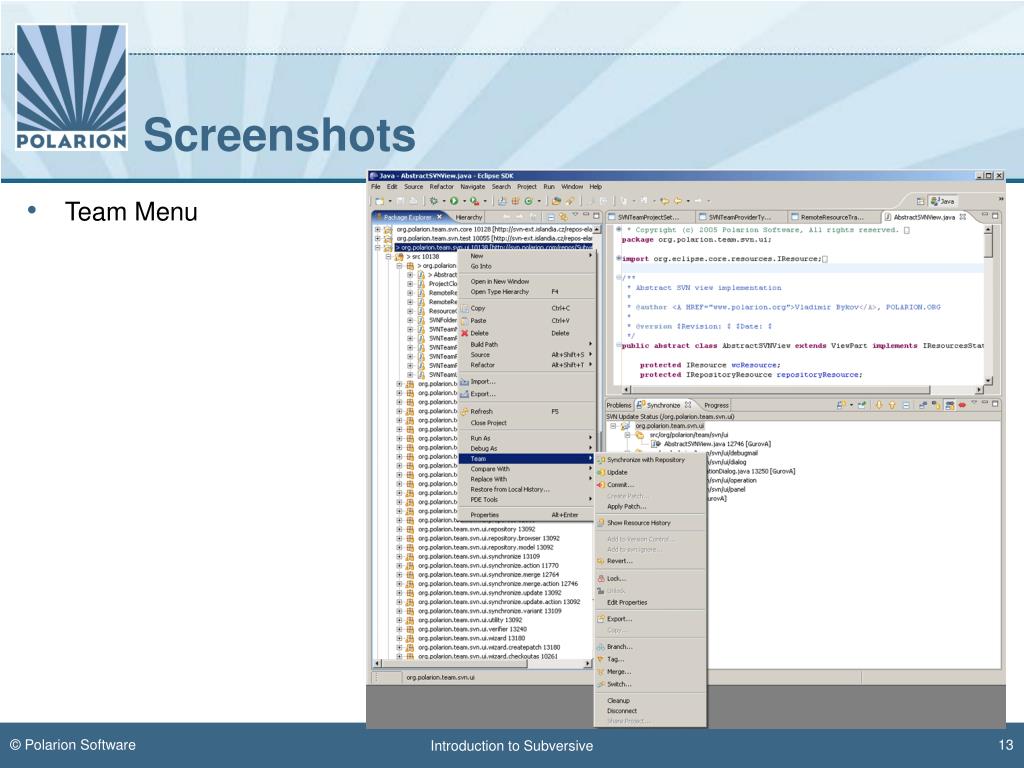The image size is (1024, 768).
Task: Select AbstractSVNView.java 12746 in Synchronize tree
Action: [711, 443]
